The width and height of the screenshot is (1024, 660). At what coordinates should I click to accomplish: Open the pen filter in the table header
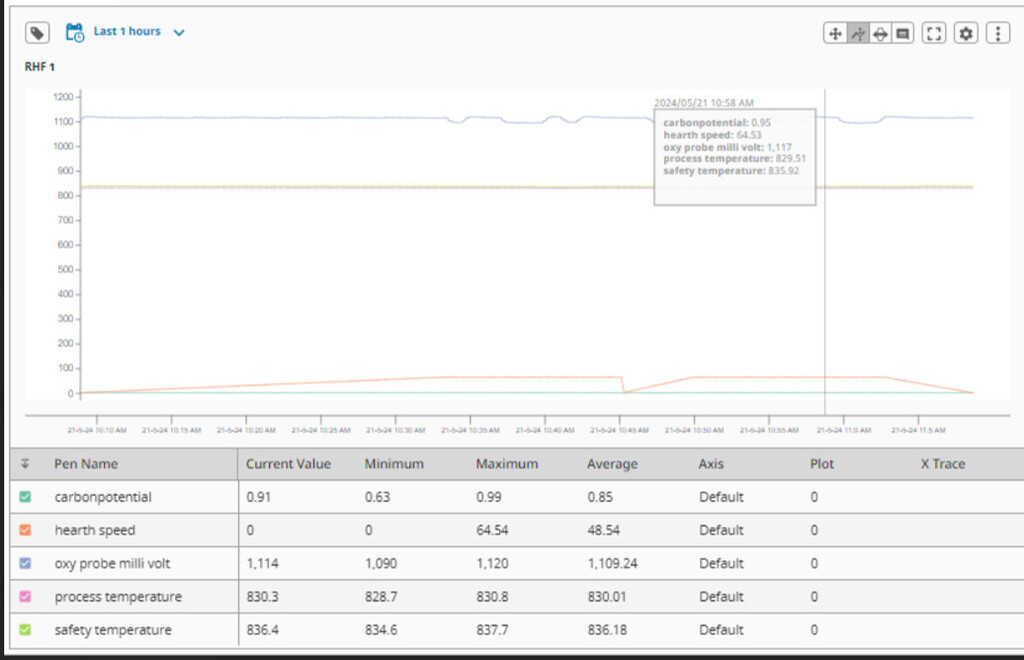pyautogui.click(x=27, y=464)
